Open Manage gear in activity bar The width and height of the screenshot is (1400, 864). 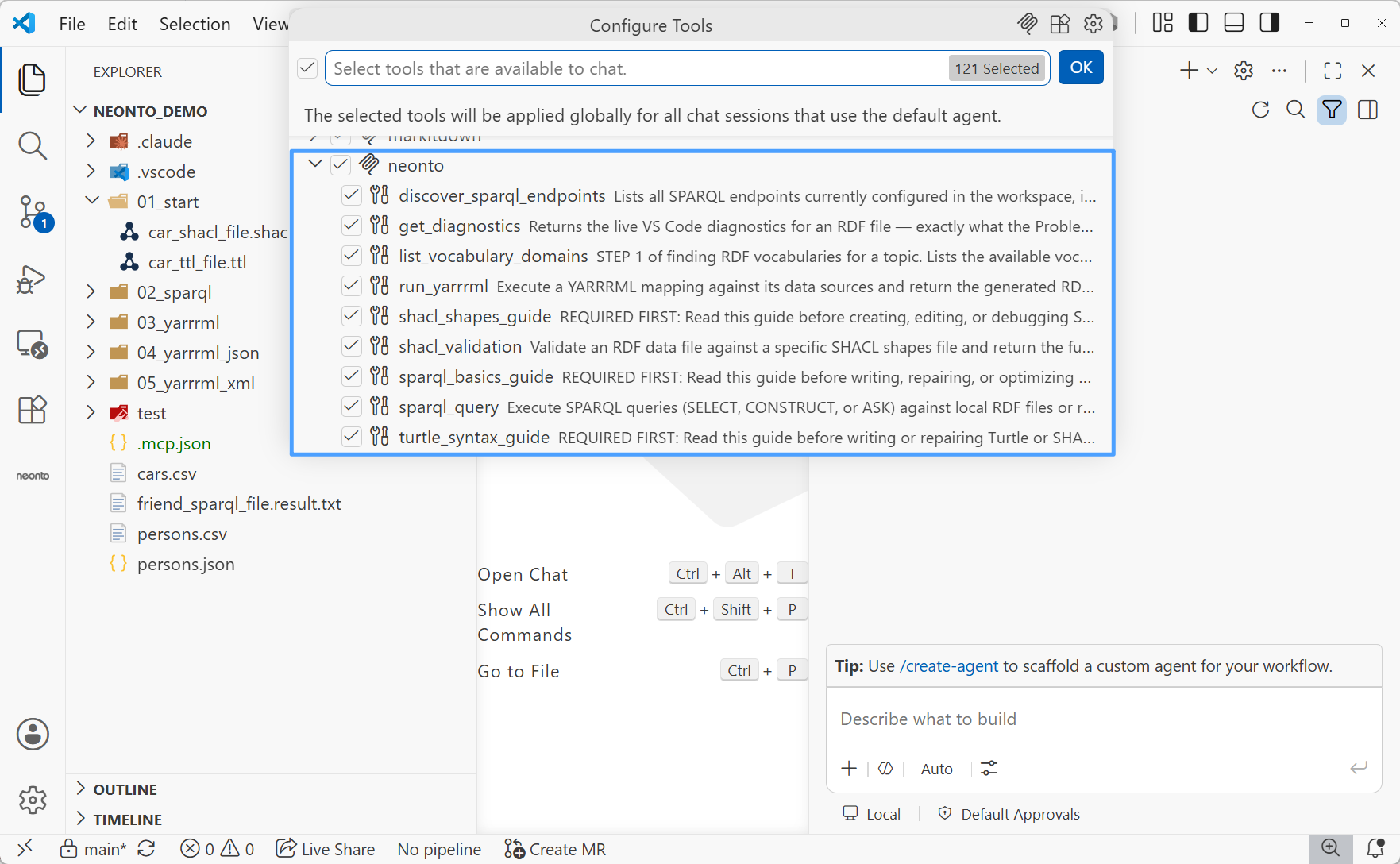click(x=33, y=800)
